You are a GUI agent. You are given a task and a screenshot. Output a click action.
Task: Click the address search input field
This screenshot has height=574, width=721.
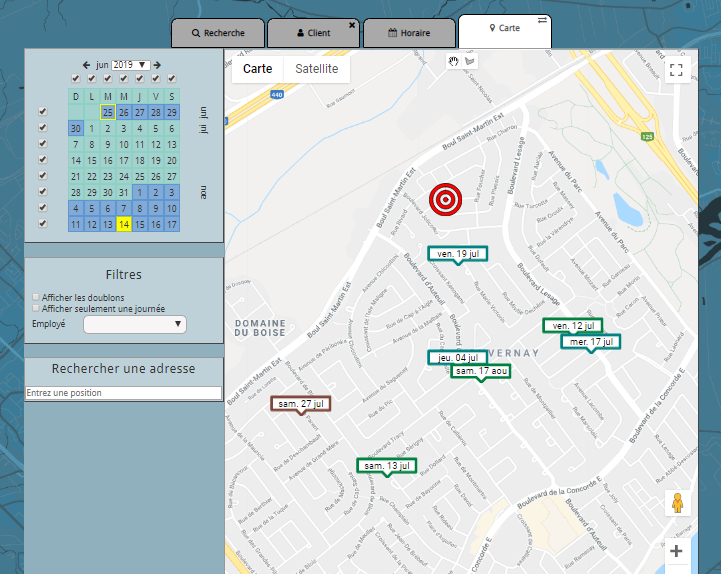[x=123, y=393]
